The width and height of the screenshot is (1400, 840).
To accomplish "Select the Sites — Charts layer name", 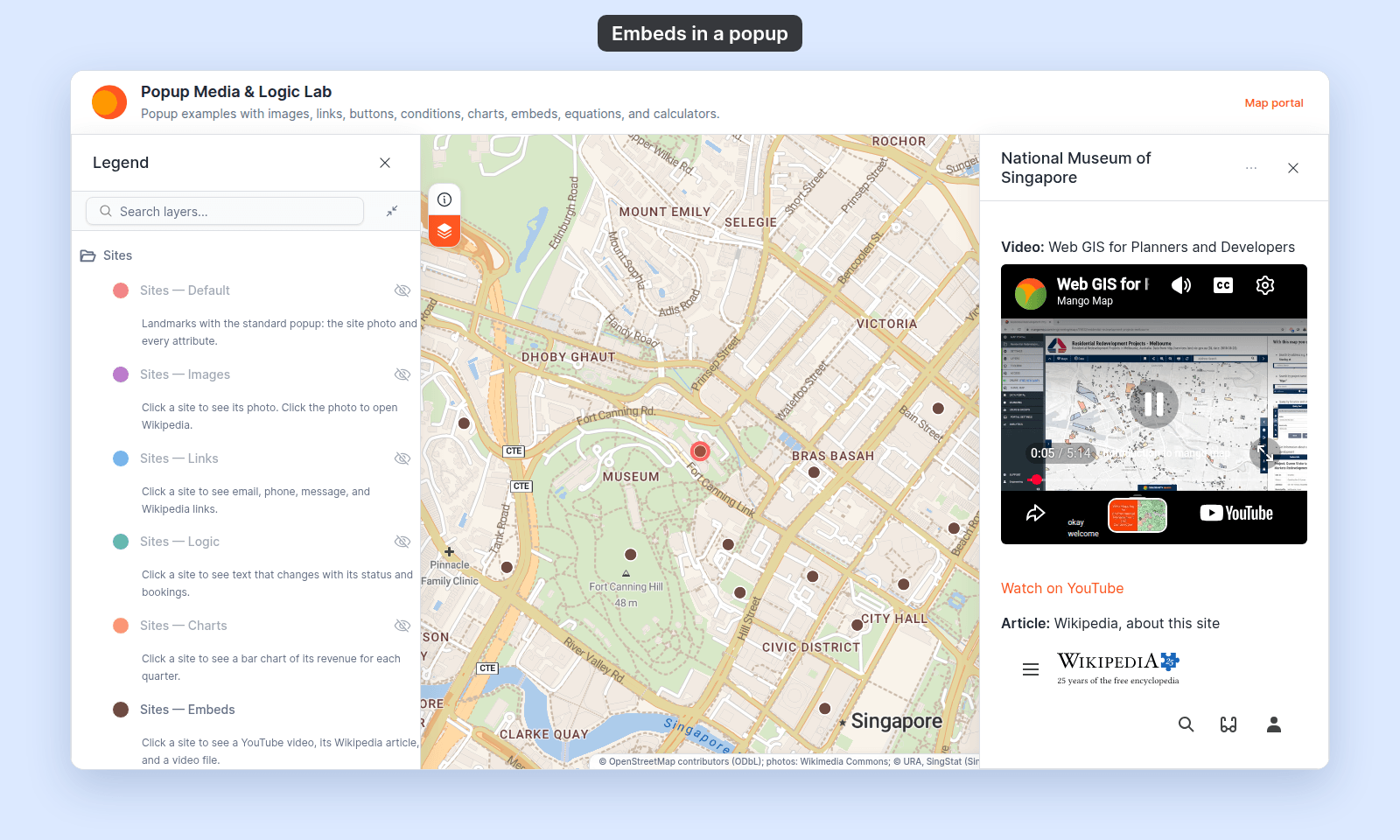I will click(x=183, y=626).
